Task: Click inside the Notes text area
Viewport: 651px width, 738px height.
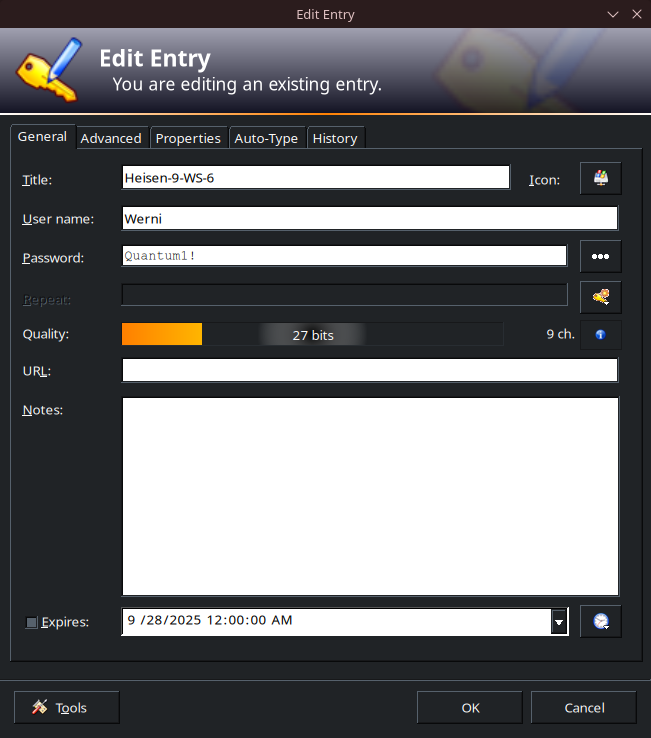Action: pos(369,496)
